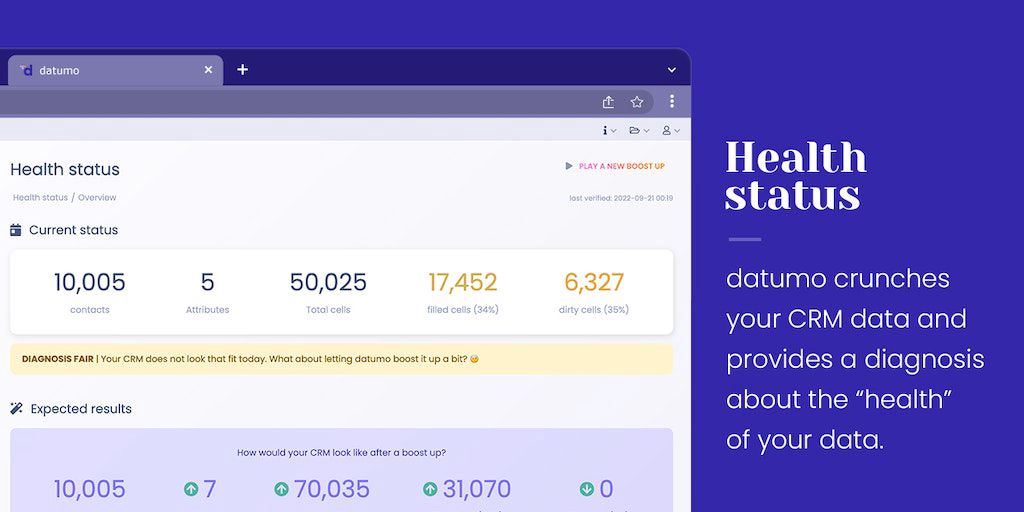Screen dimensions: 1024x512
Task: Open a new browser tab
Action: pyautogui.click(x=242, y=70)
